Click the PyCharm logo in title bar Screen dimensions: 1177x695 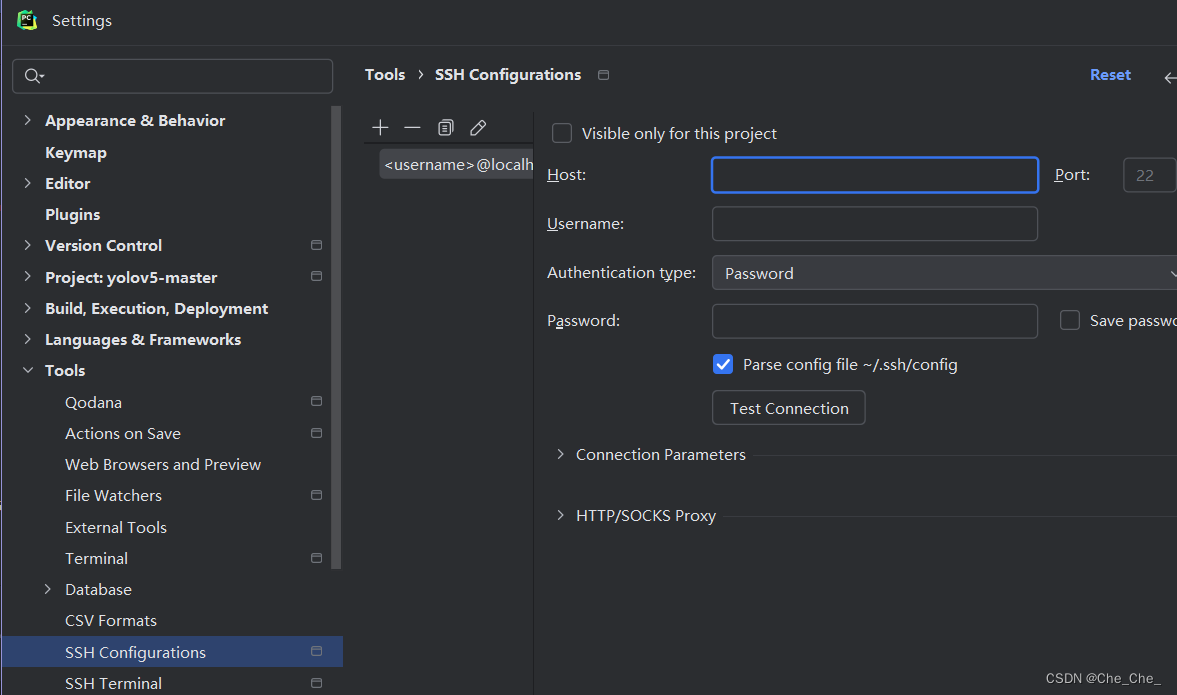(27, 20)
